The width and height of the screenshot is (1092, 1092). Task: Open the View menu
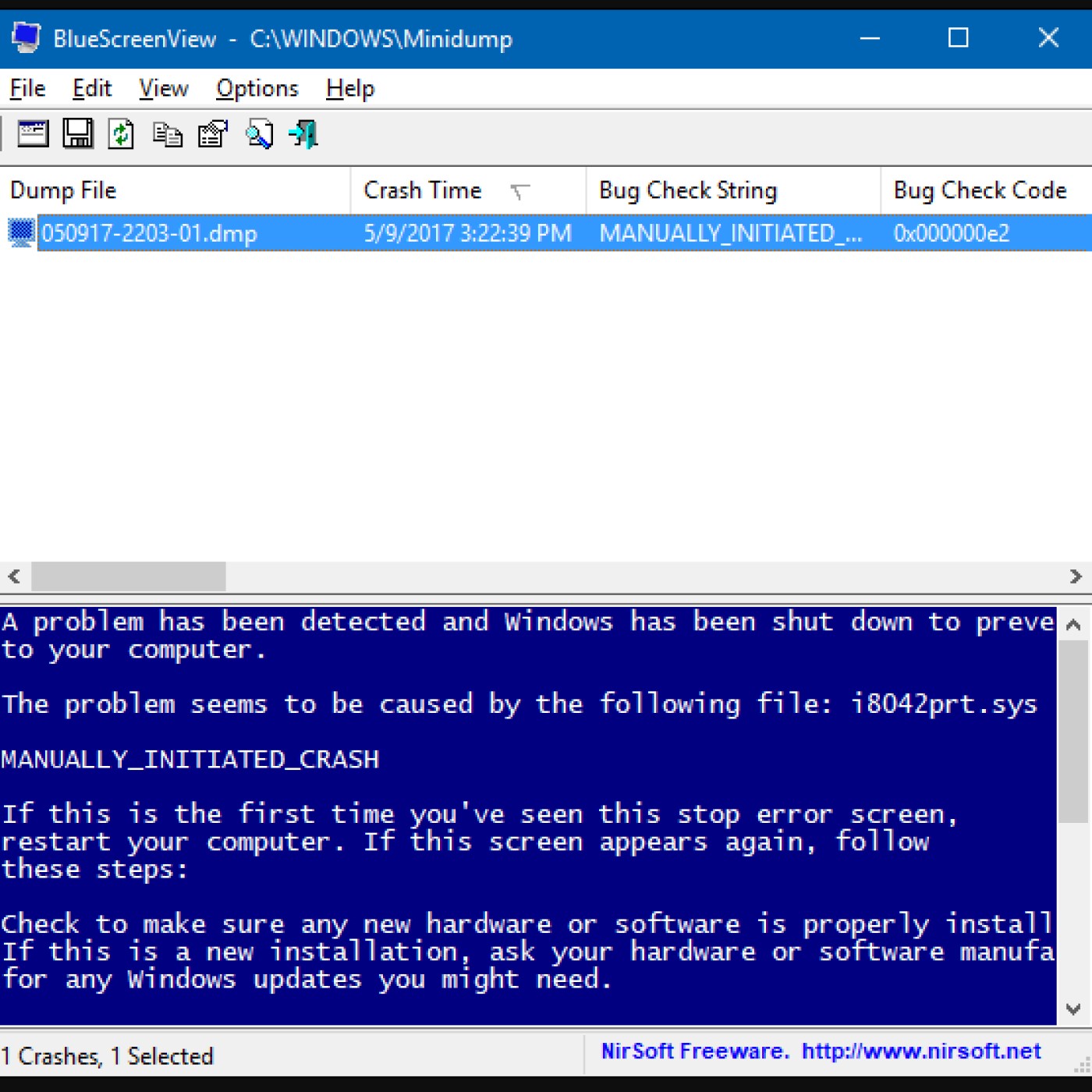coord(164,89)
